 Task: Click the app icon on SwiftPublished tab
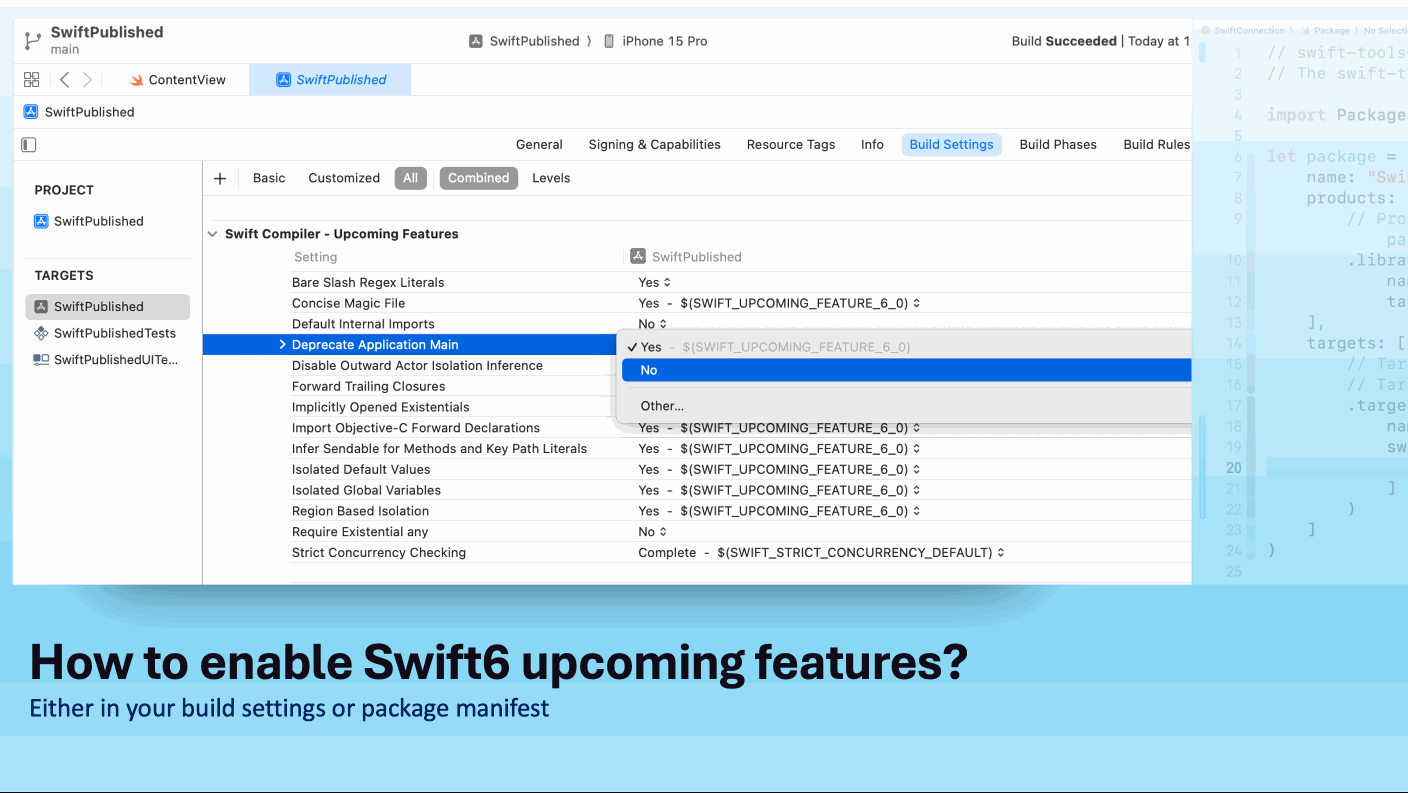click(283, 80)
